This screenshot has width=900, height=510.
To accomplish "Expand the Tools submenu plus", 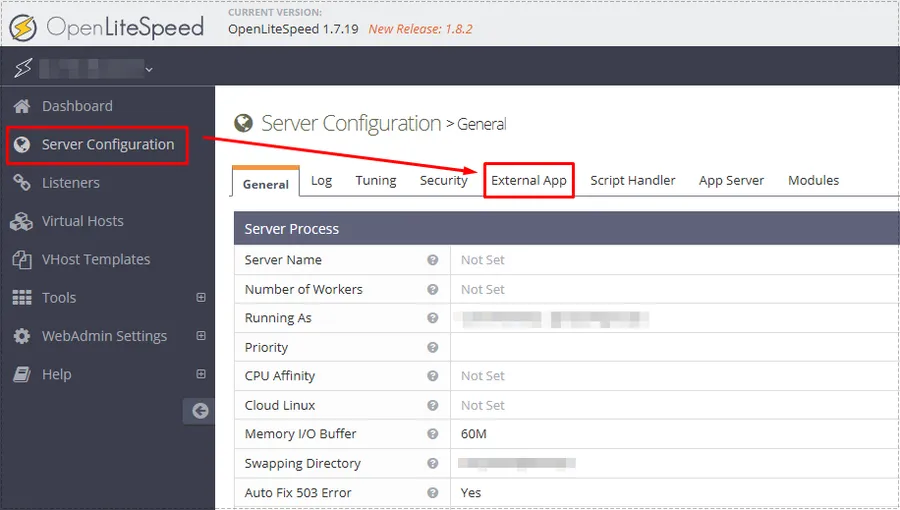I will tap(201, 297).
